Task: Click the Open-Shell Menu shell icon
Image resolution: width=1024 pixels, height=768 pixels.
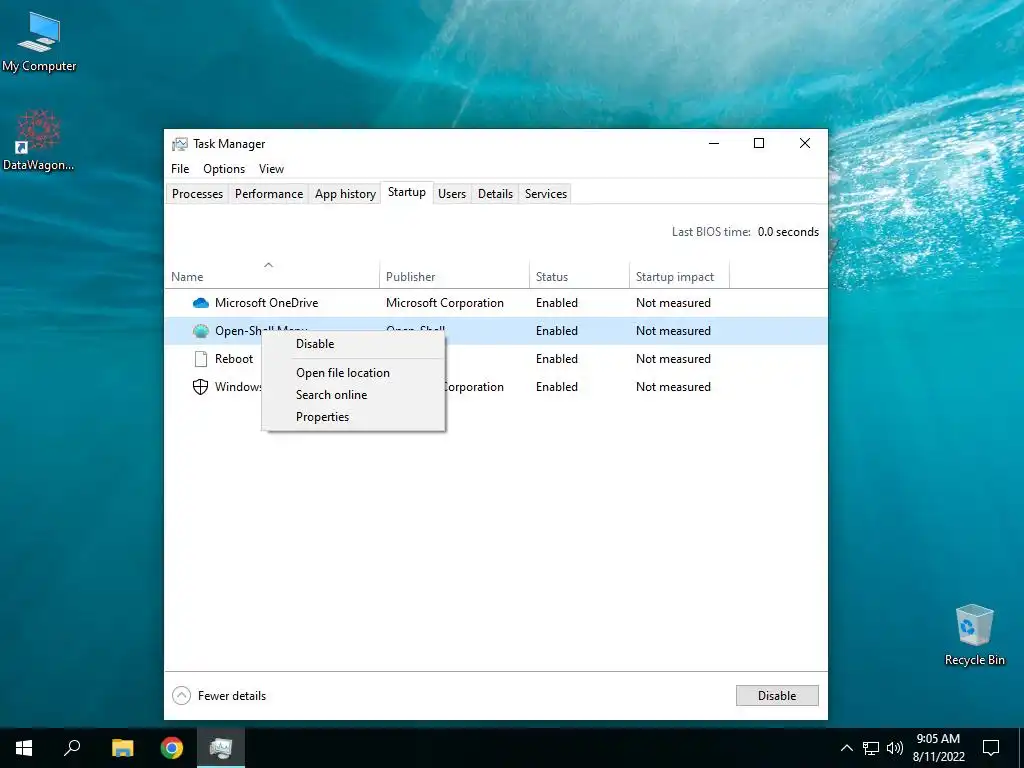Action: [200, 331]
